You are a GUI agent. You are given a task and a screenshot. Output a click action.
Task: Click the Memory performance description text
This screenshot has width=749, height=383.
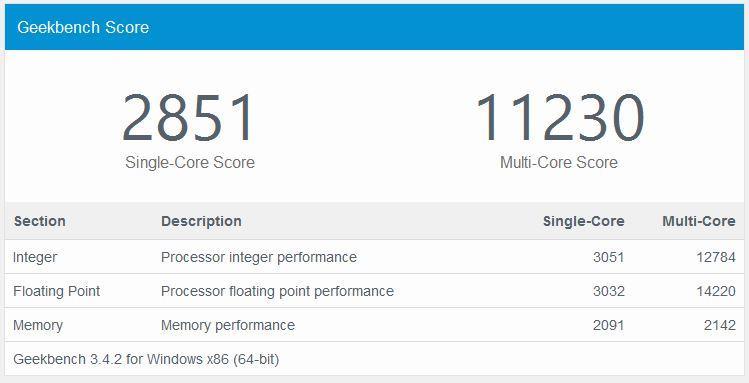click(x=227, y=325)
